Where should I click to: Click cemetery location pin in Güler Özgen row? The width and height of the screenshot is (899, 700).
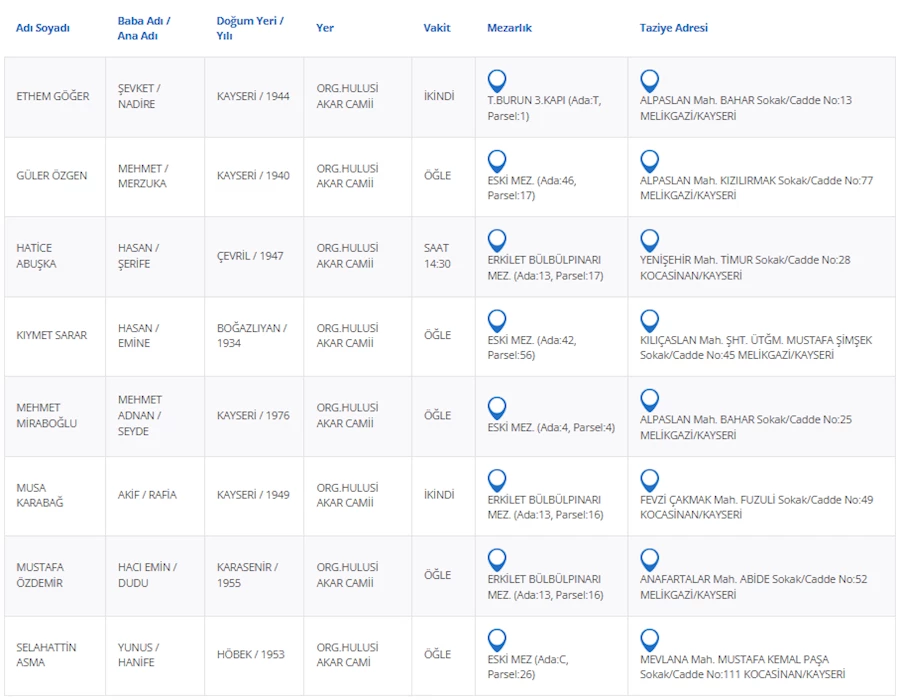coord(496,161)
